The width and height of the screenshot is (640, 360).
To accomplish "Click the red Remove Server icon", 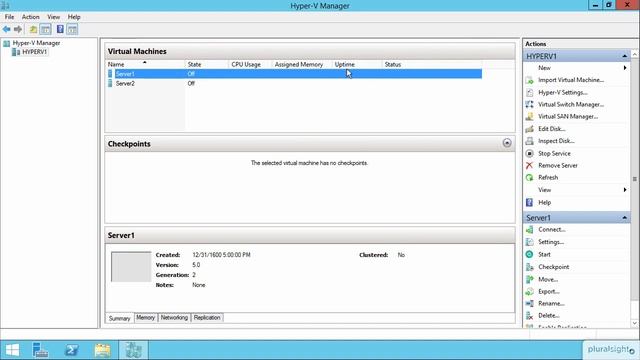I will [x=529, y=165].
